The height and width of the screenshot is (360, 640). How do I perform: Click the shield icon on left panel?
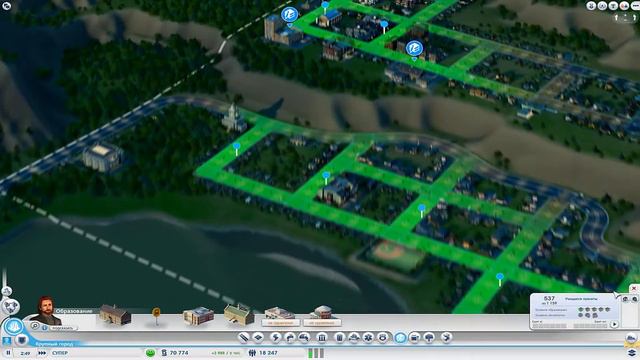[22, 340]
